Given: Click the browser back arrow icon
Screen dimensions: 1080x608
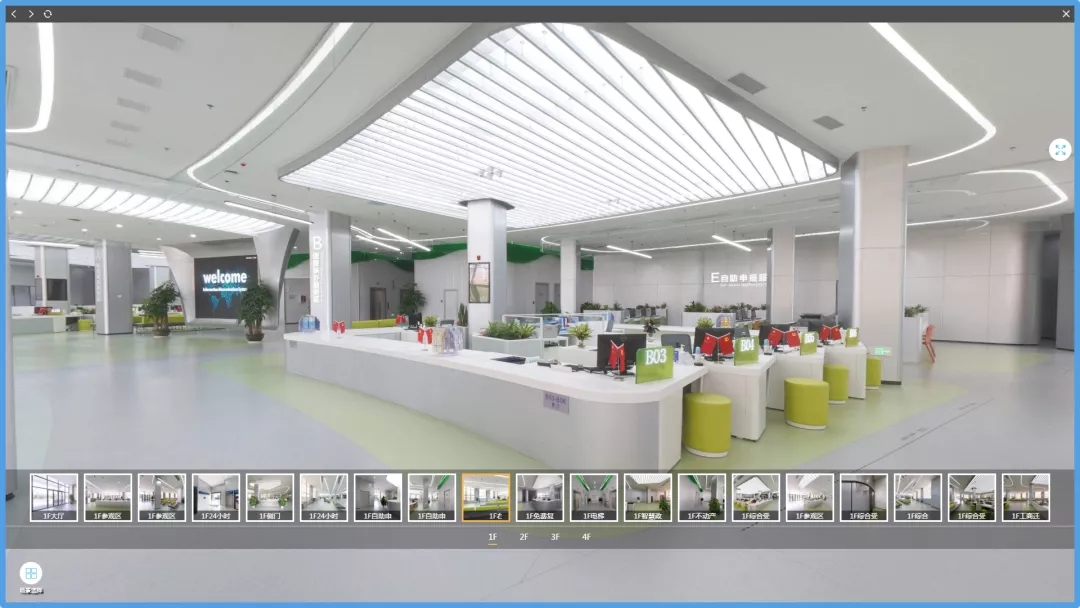Looking at the screenshot, I should pos(13,13).
